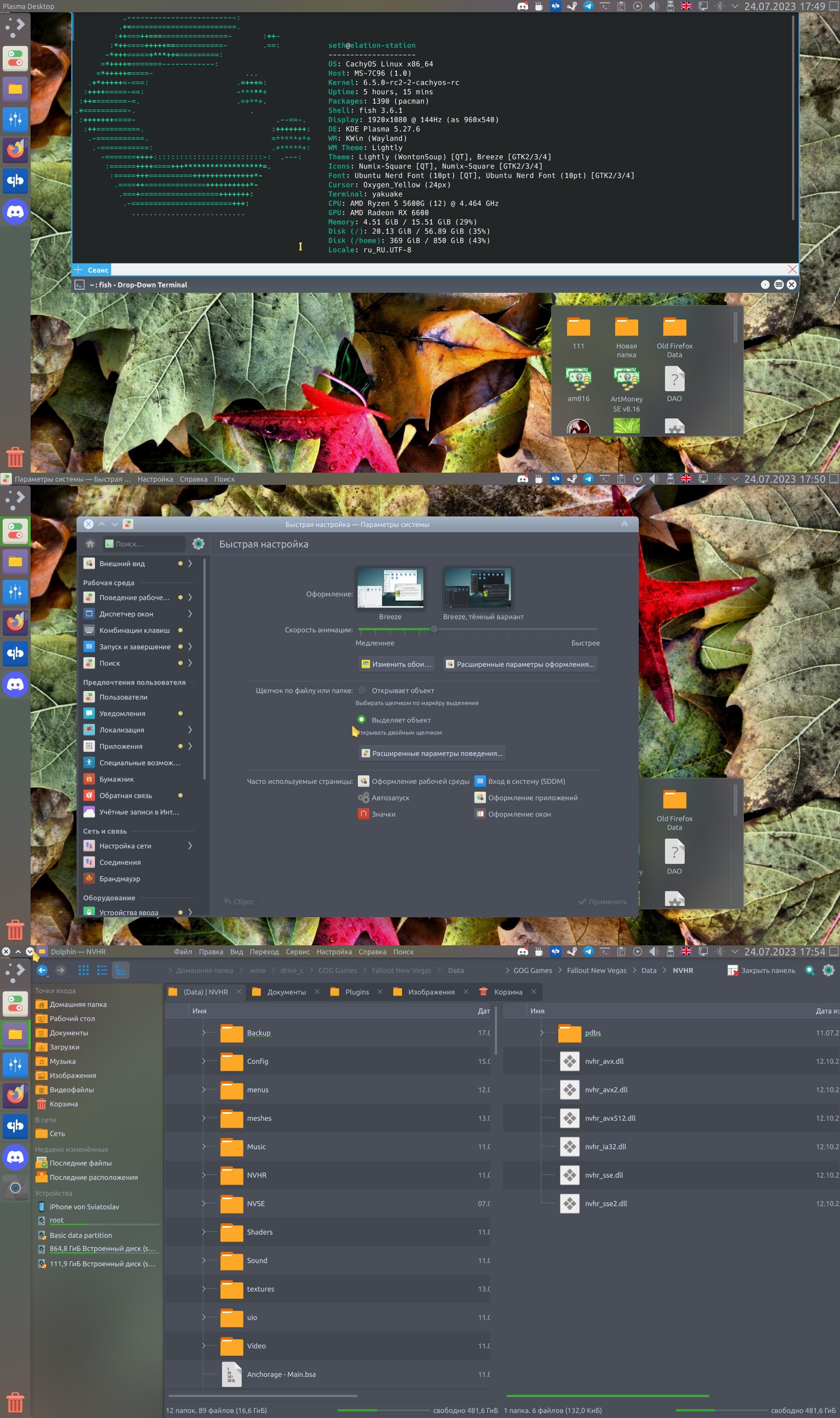Open Dolphin's Сервис menu

point(298,951)
